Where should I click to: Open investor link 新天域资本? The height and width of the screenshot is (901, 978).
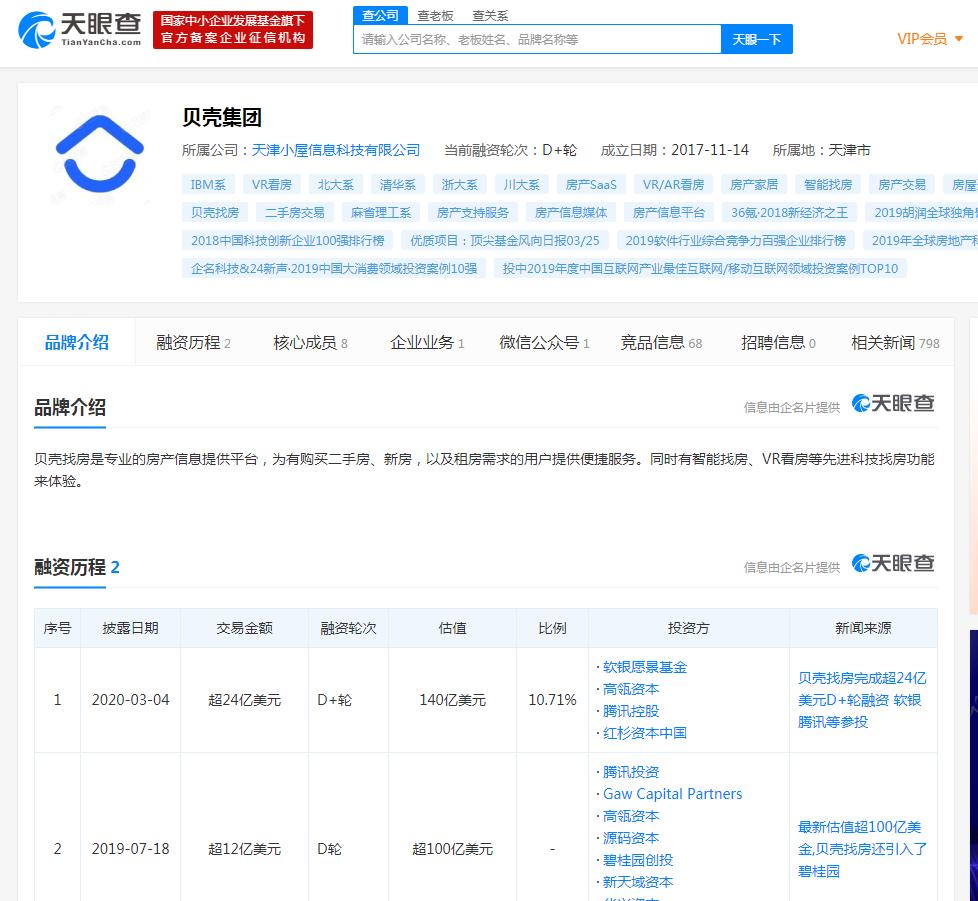pos(638,882)
